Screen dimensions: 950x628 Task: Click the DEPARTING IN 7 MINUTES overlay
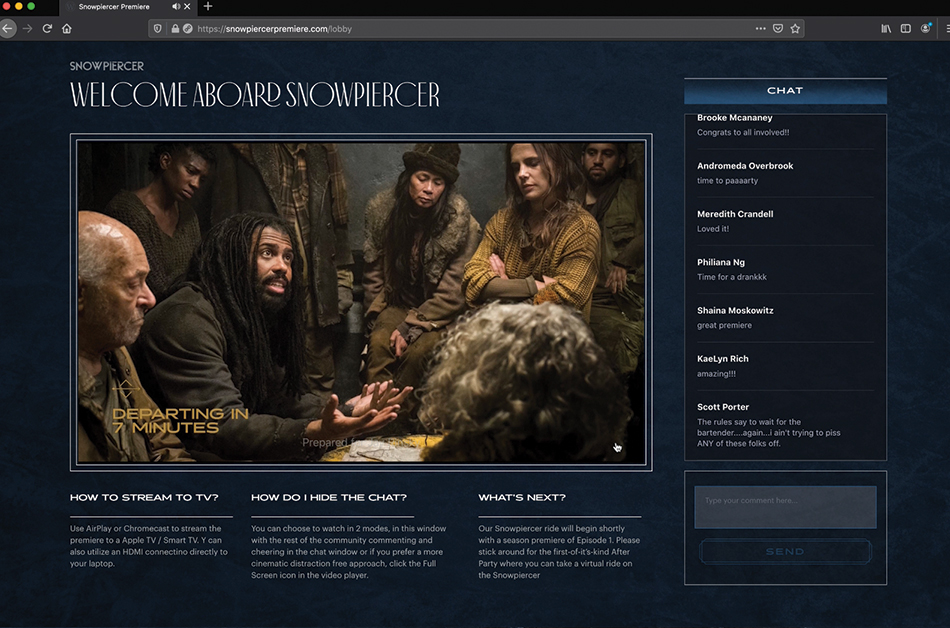click(x=180, y=420)
